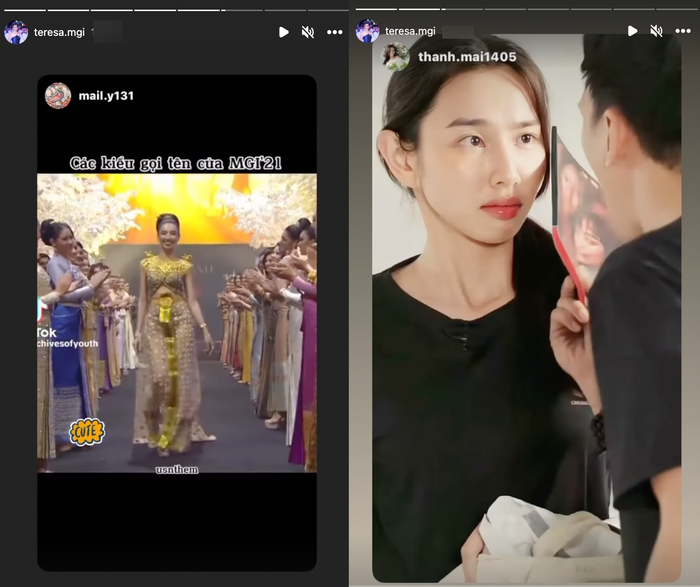
Task: Open more options on the right story
Action: (x=683, y=31)
